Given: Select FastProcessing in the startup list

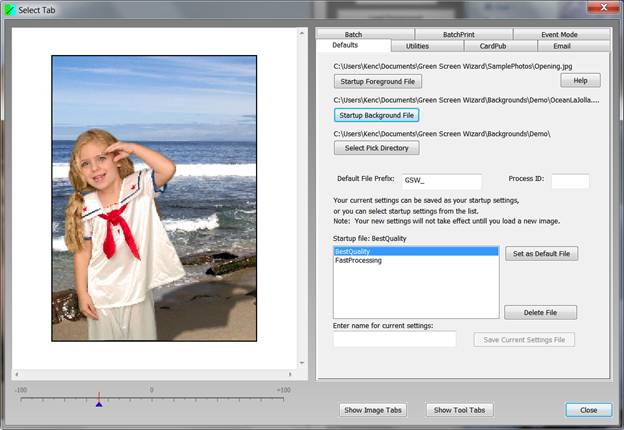Looking at the screenshot, I should tap(358, 261).
